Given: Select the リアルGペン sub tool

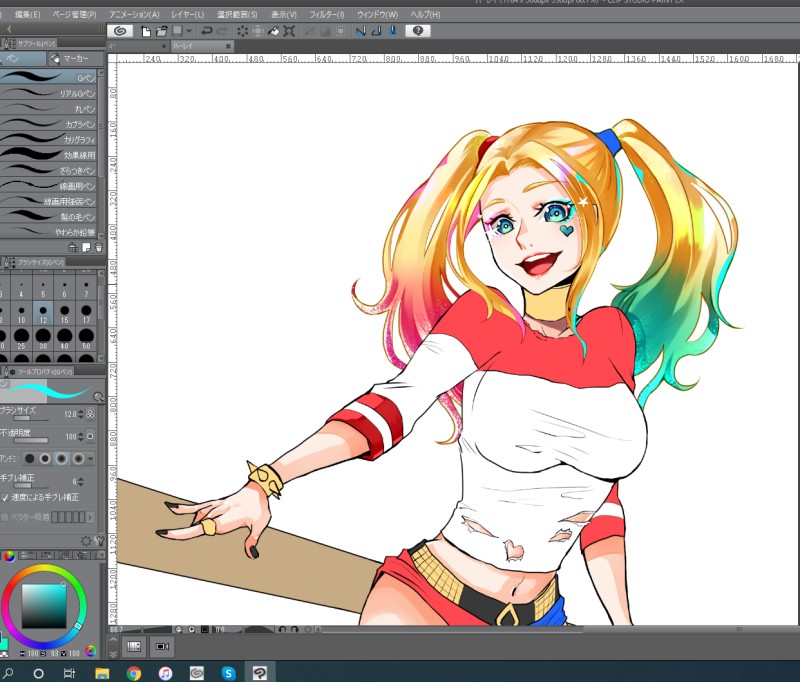Looking at the screenshot, I should tap(48, 93).
